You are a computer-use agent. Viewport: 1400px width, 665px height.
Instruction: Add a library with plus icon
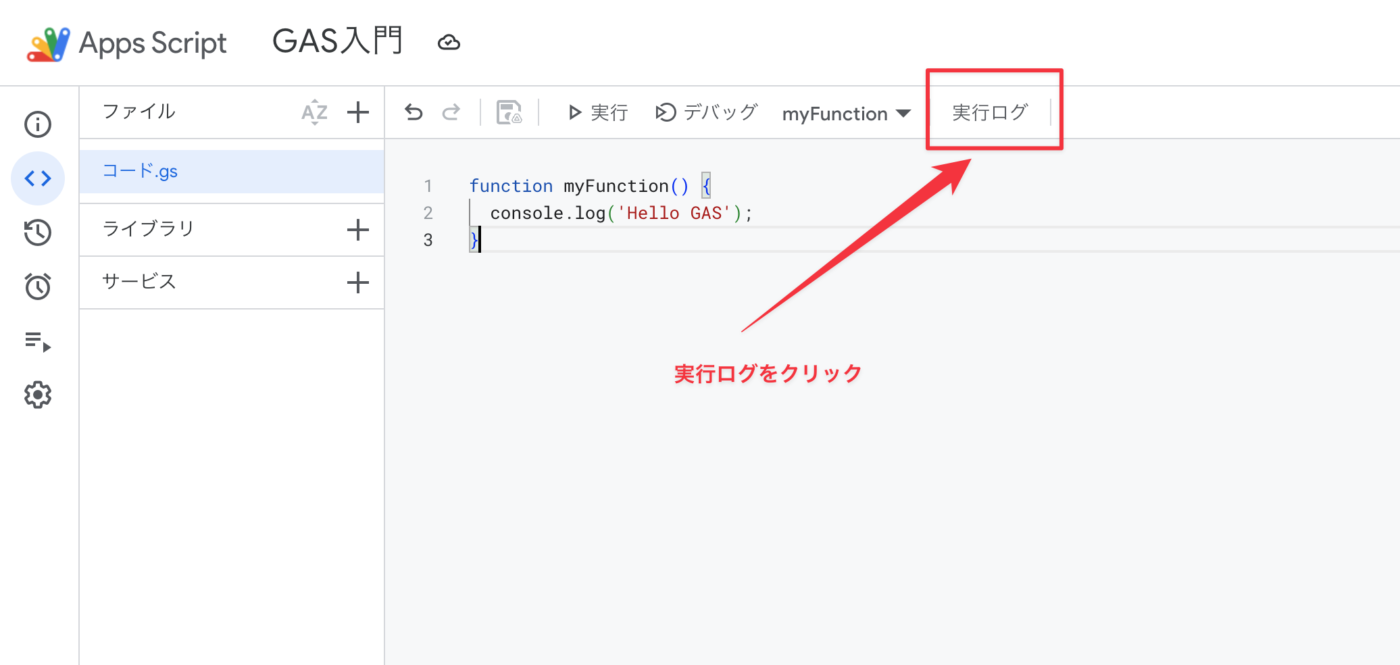[x=357, y=230]
